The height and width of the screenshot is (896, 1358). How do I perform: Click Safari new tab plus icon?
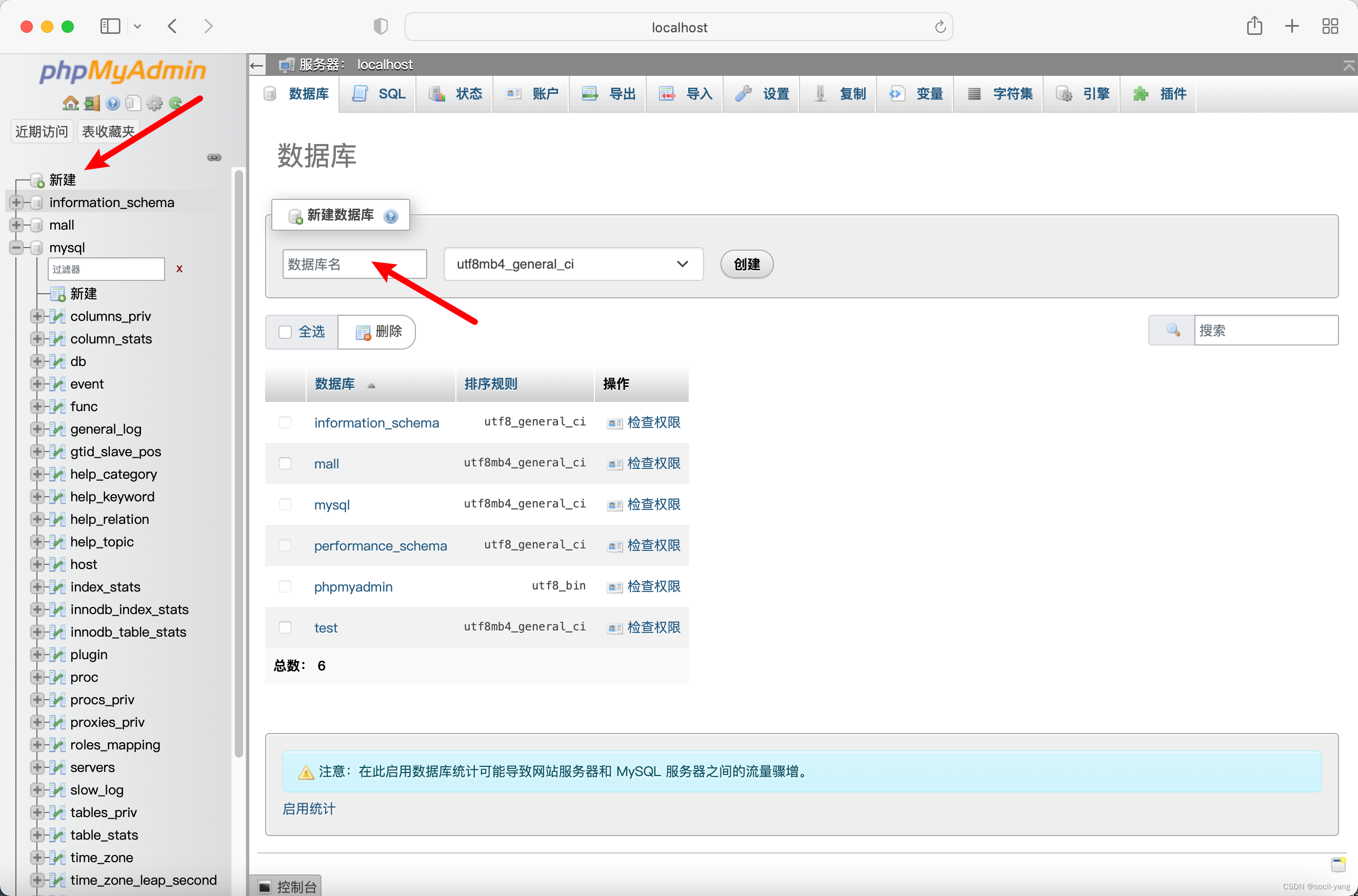pos(1292,26)
